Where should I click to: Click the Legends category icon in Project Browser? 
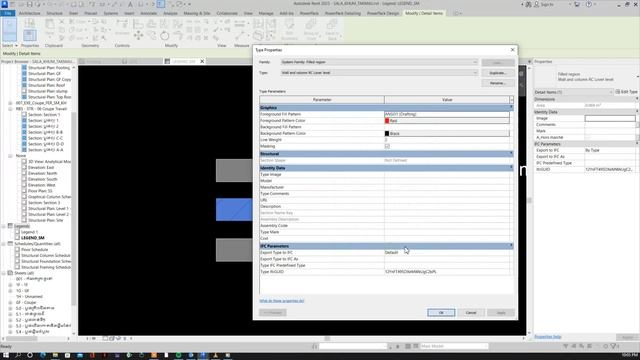pos(10,226)
